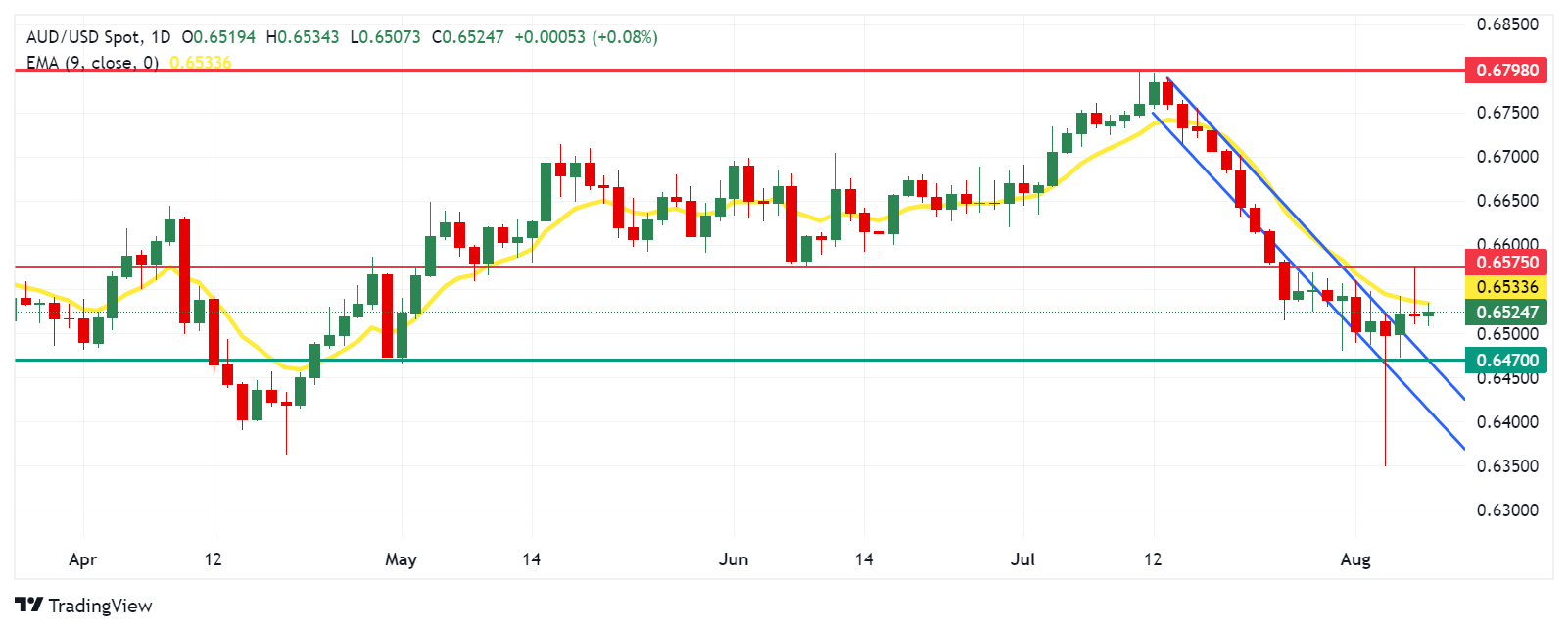
Task: Click the EMA (9, close, 0) indicator legend
Action: coord(92,63)
